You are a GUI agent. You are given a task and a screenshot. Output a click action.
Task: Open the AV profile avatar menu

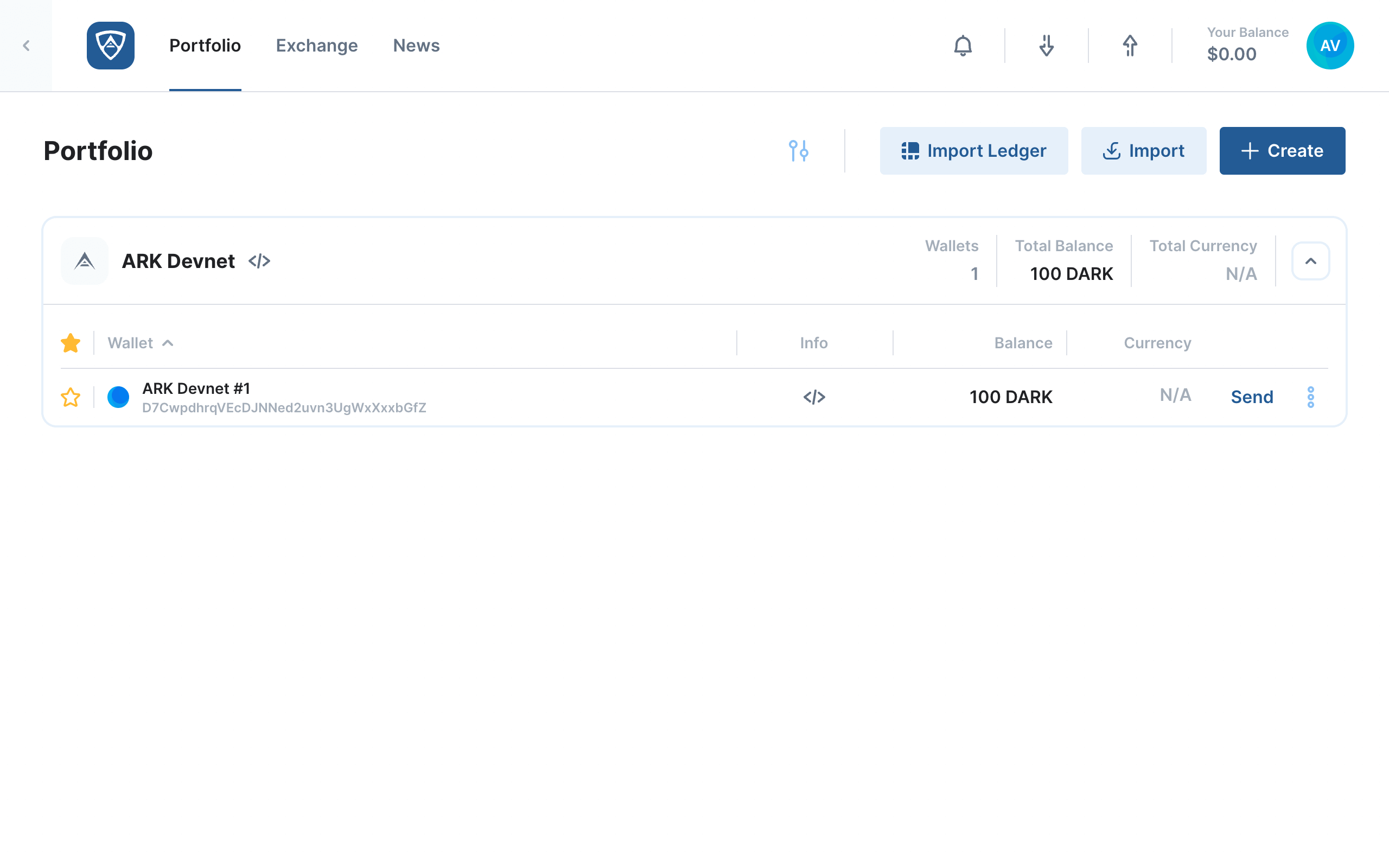[1330, 46]
